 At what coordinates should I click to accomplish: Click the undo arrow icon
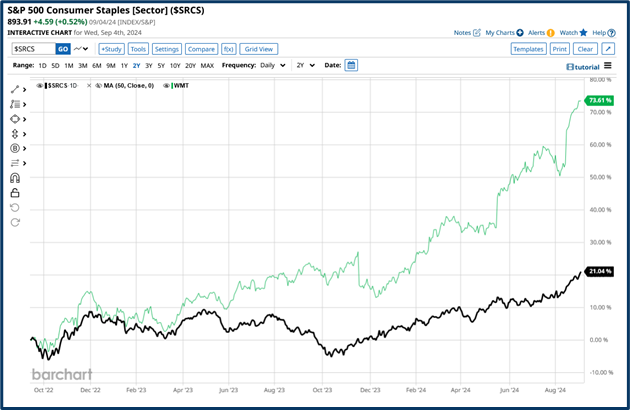[x=14, y=207]
